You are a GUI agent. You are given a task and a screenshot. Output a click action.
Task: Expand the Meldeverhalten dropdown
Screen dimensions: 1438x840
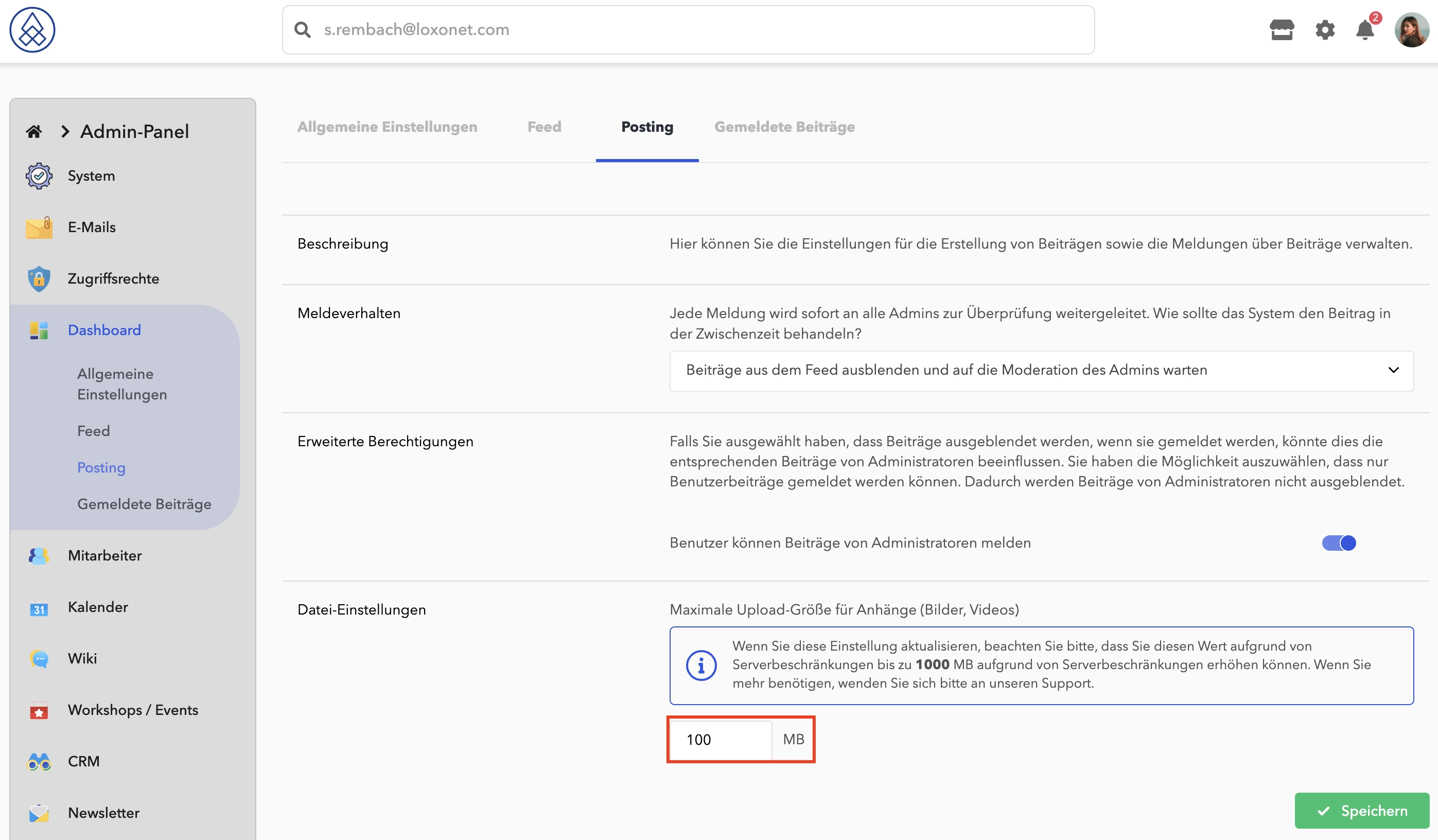1041,371
